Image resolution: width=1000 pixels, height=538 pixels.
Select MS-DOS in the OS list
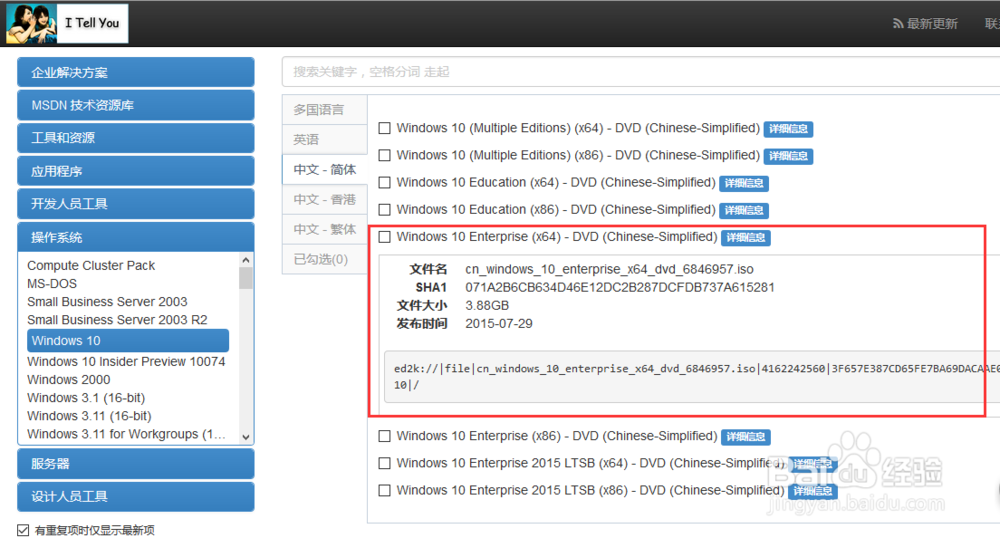click(x=52, y=284)
